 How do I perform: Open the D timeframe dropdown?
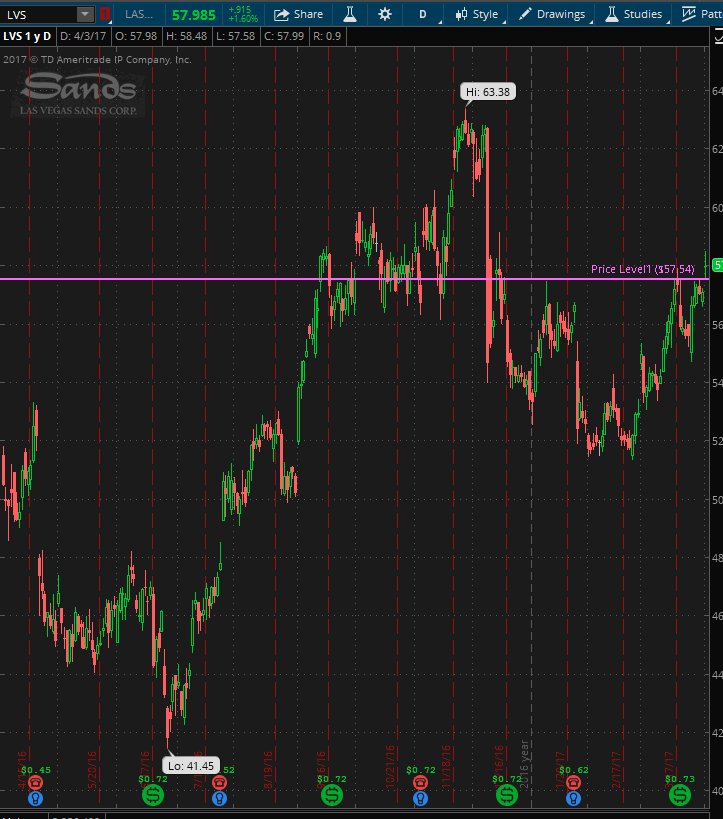click(424, 14)
